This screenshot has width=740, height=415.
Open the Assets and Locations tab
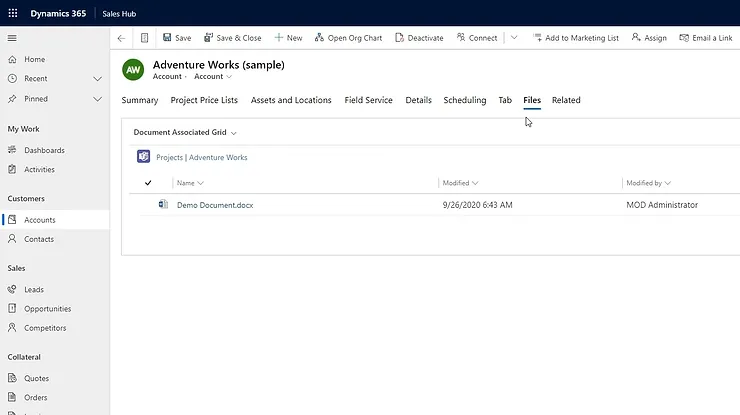[x=291, y=100]
